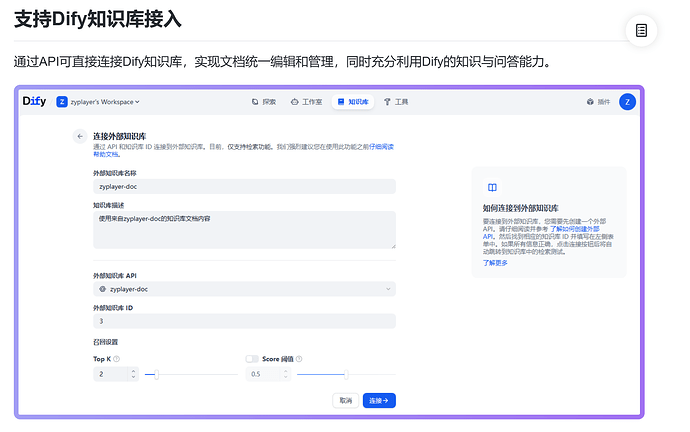Adjust the Top K slider handle
Image resolution: width=690 pixels, height=432 pixels.
click(156, 374)
